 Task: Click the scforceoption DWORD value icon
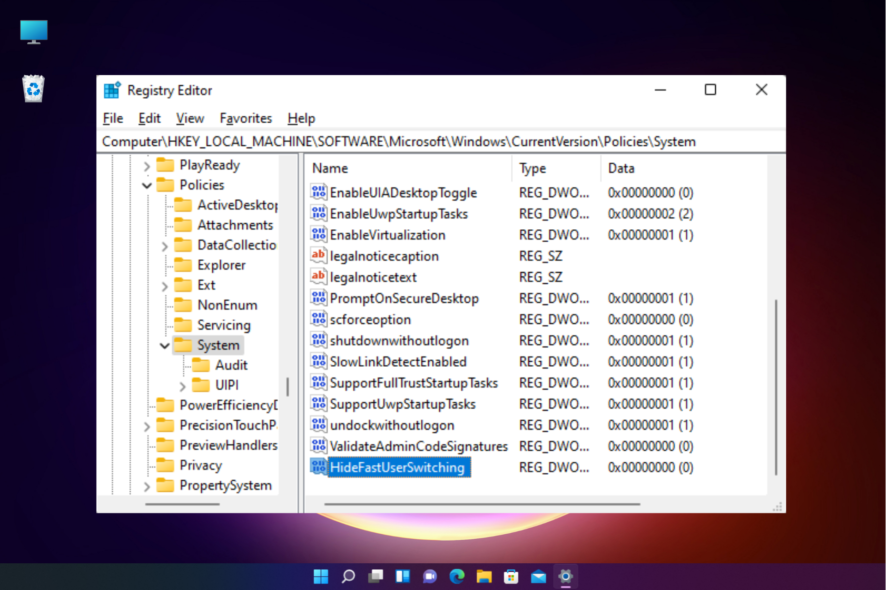(x=321, y=319)
